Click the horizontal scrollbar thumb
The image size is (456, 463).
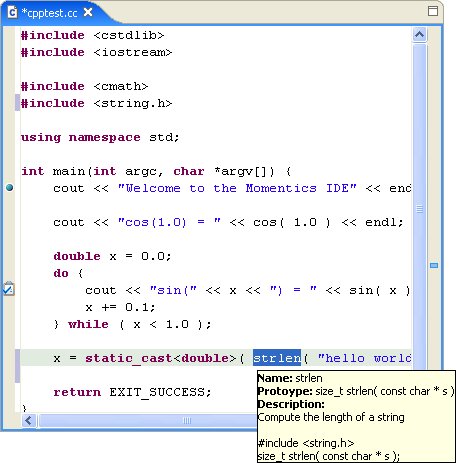click(x=148, y=421)
